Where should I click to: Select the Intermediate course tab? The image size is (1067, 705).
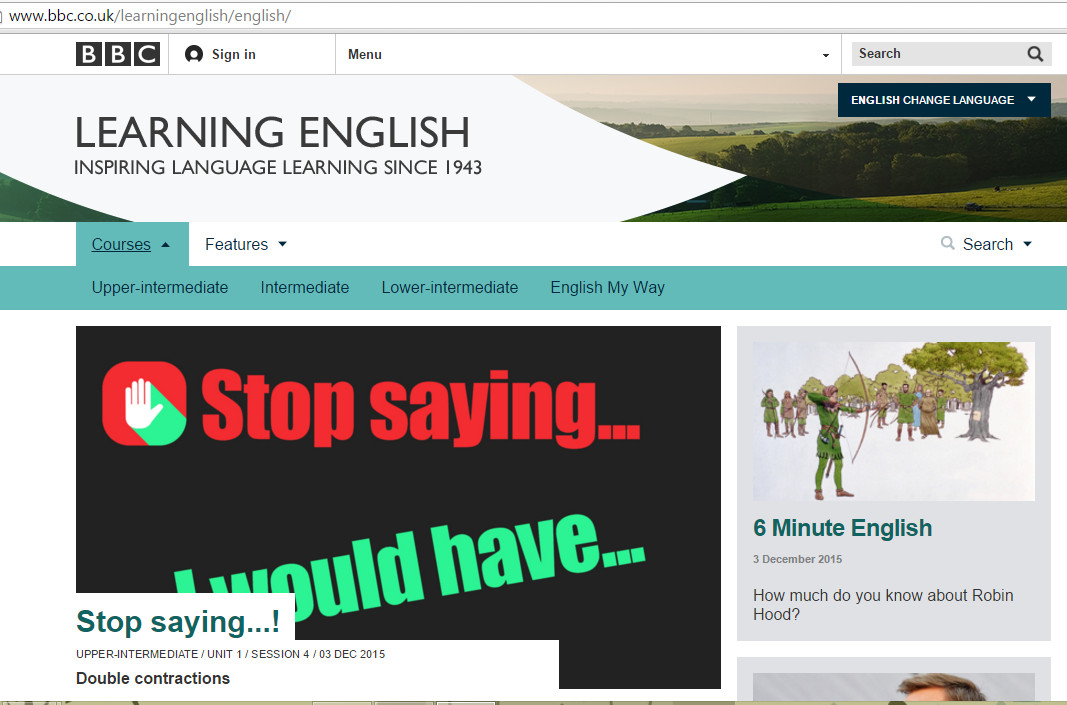pyautogui.click(x=305, y=287)
